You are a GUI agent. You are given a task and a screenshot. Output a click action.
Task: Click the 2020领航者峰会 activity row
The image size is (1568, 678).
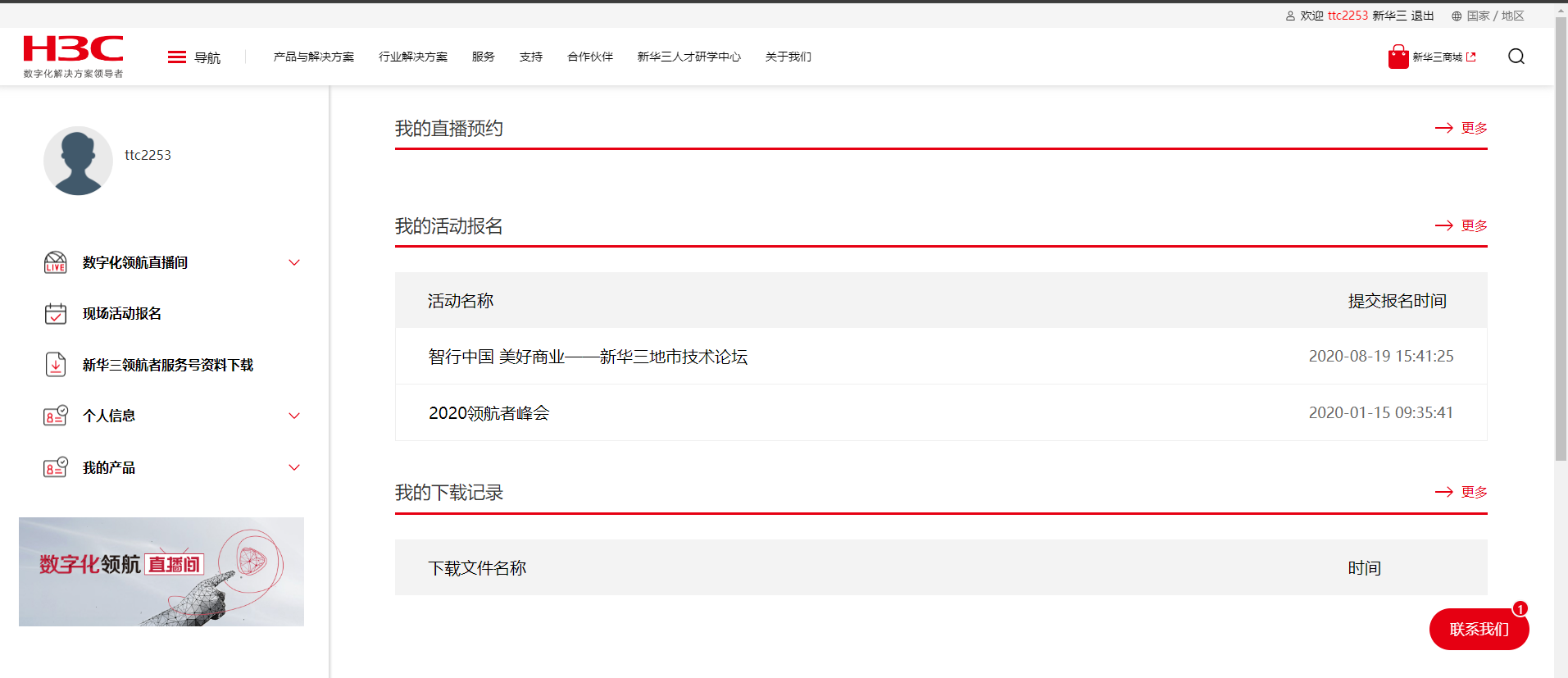(941, 412)
